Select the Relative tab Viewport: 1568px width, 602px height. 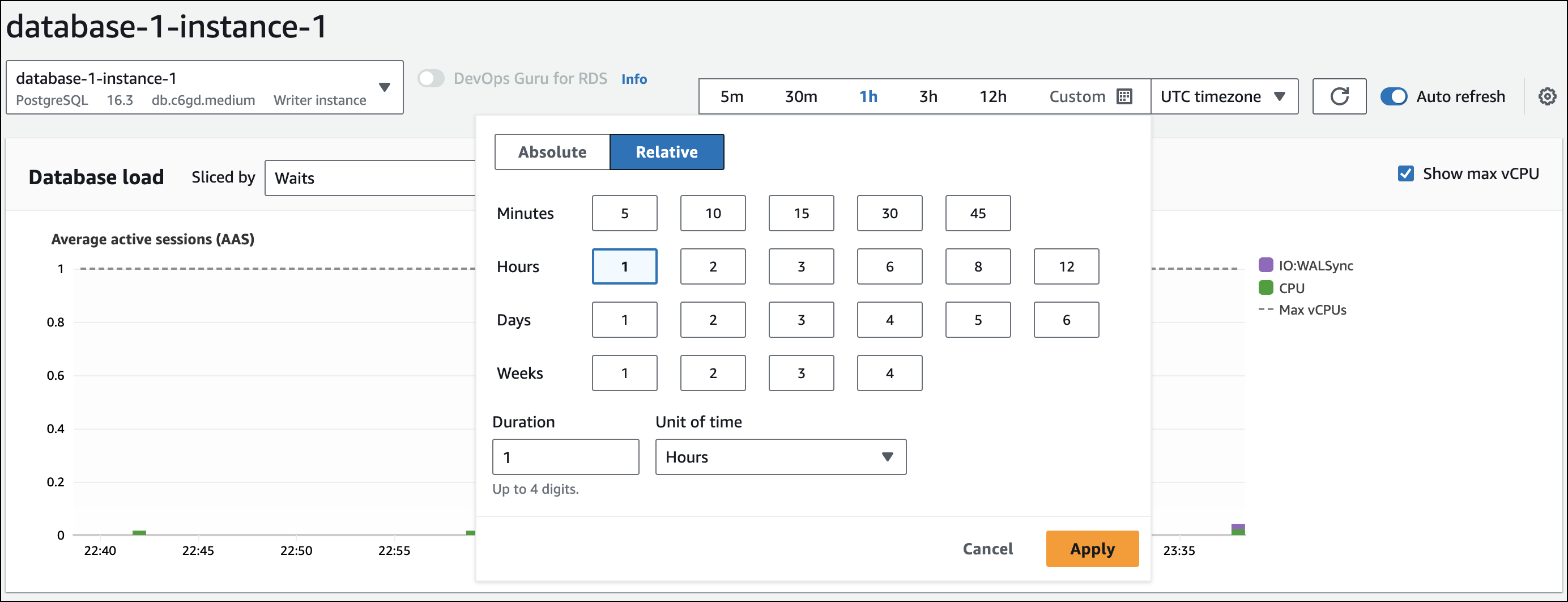[x=667, y=152]
